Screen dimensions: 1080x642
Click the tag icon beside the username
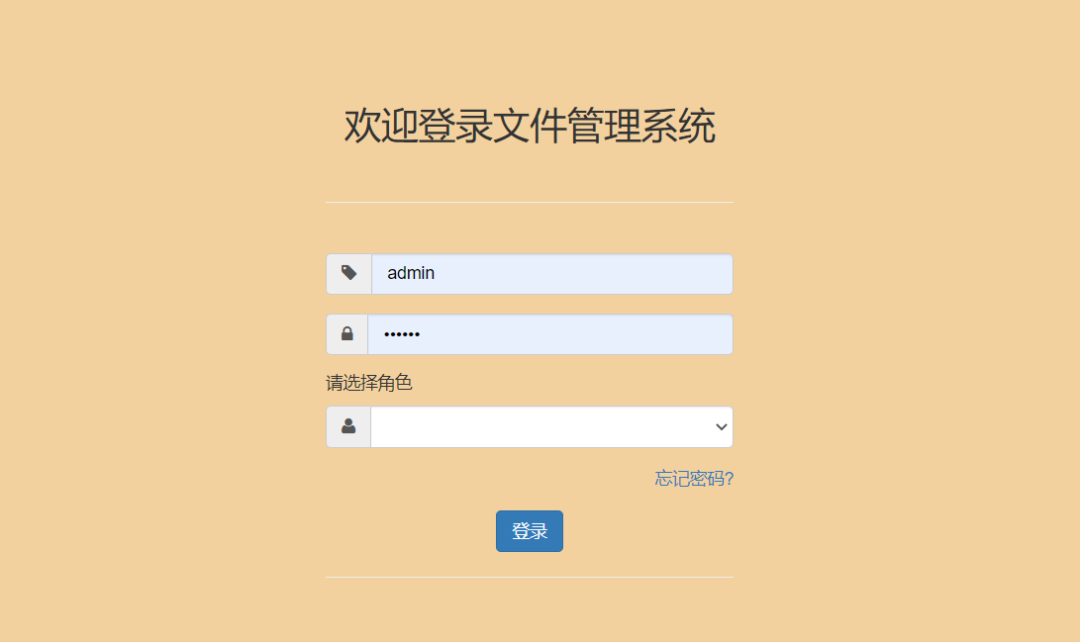[349, 273]
